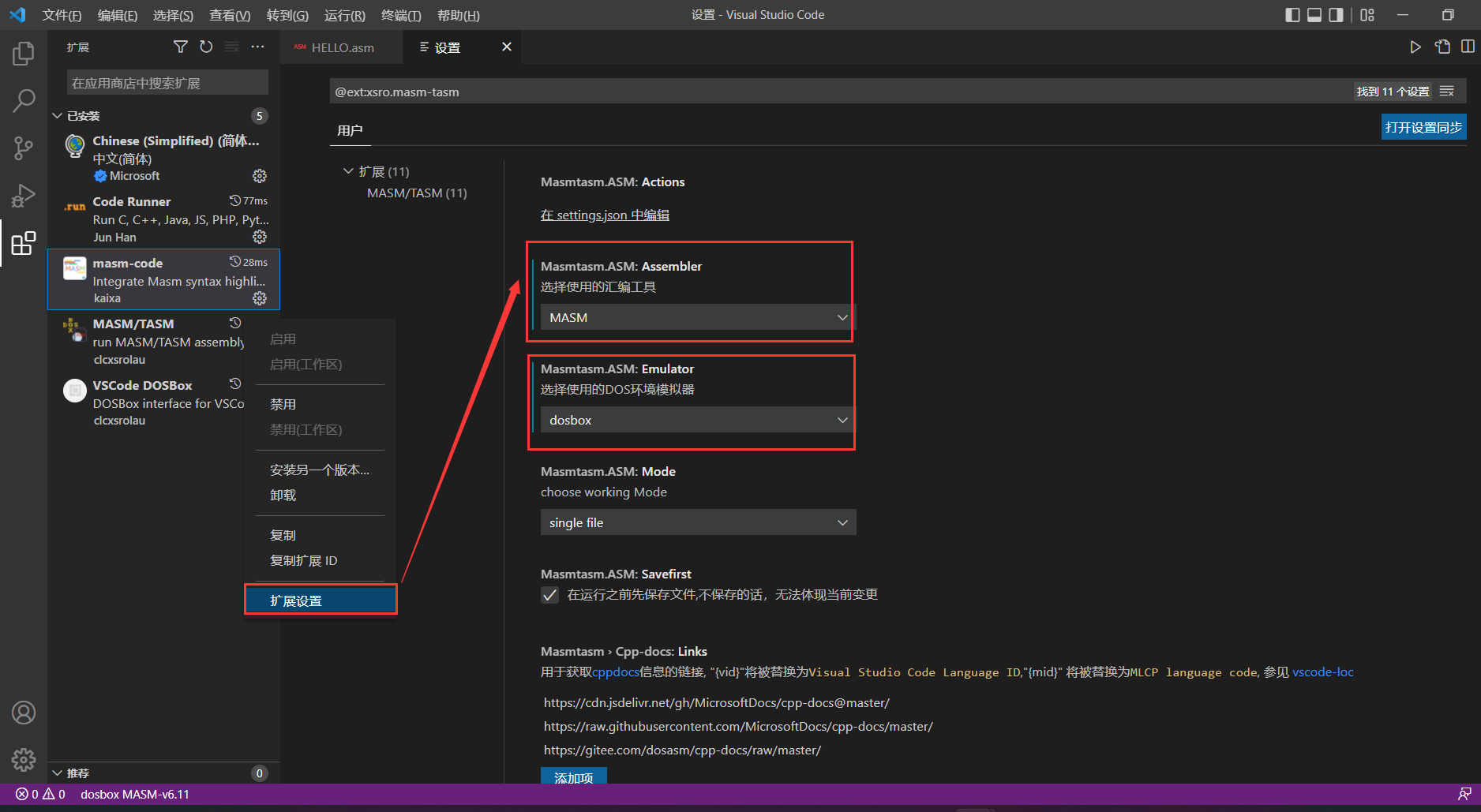1481x812 pixels.
Task: Choose Copy Extension ID in context menu
Action: tap(320, 560)
